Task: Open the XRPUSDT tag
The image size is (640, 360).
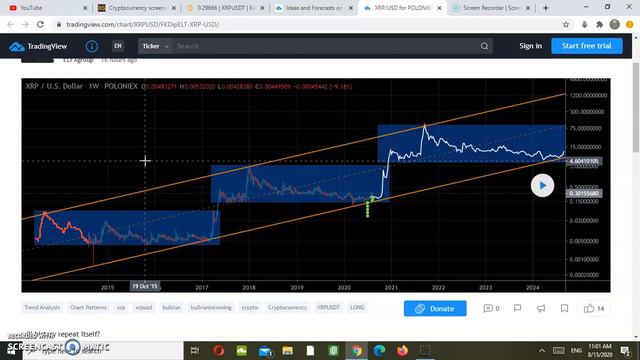Action: tap(329, 307)
